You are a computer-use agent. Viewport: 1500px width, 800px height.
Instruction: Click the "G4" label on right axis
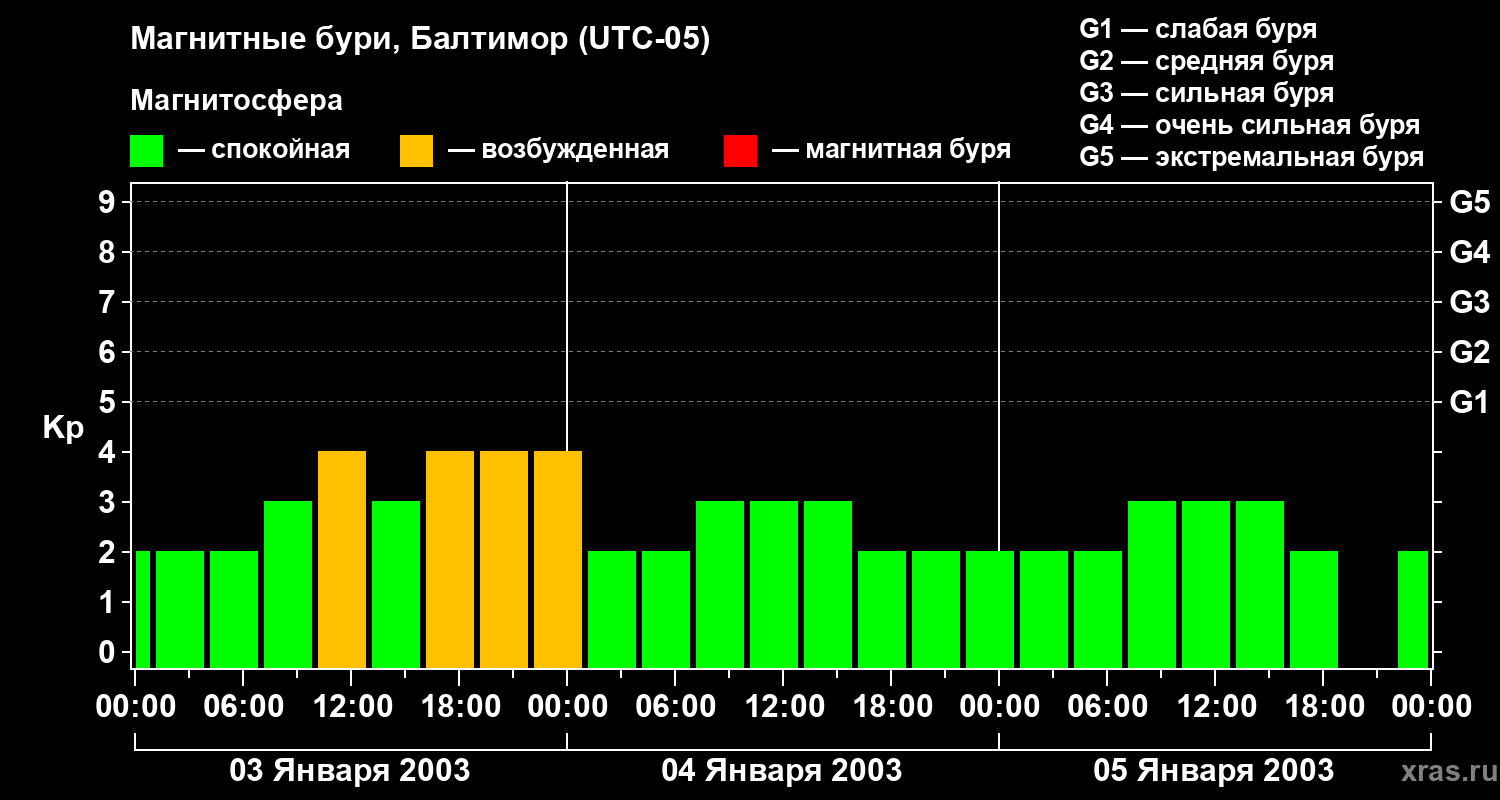tap(1469, 252)
